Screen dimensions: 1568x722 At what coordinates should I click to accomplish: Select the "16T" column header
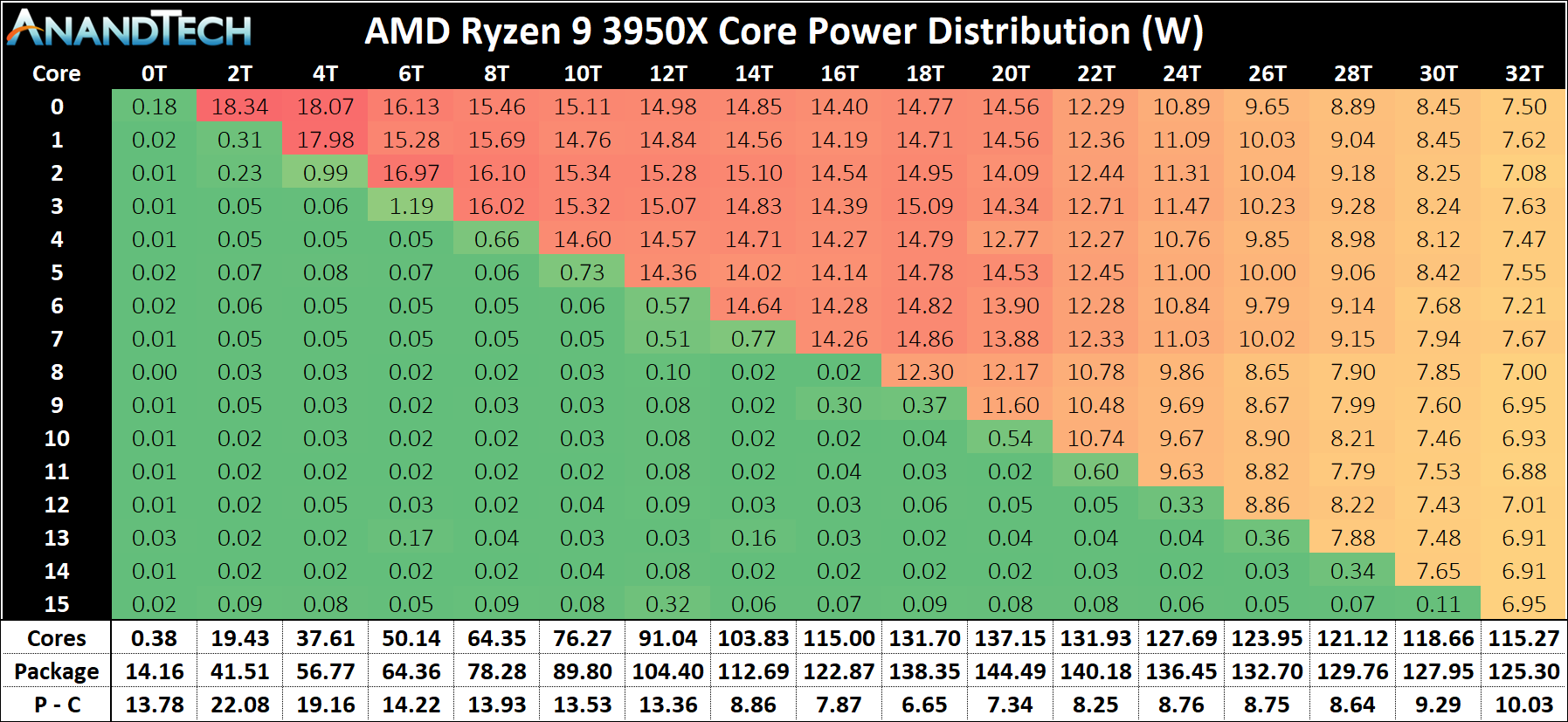[x=839, y=74]
